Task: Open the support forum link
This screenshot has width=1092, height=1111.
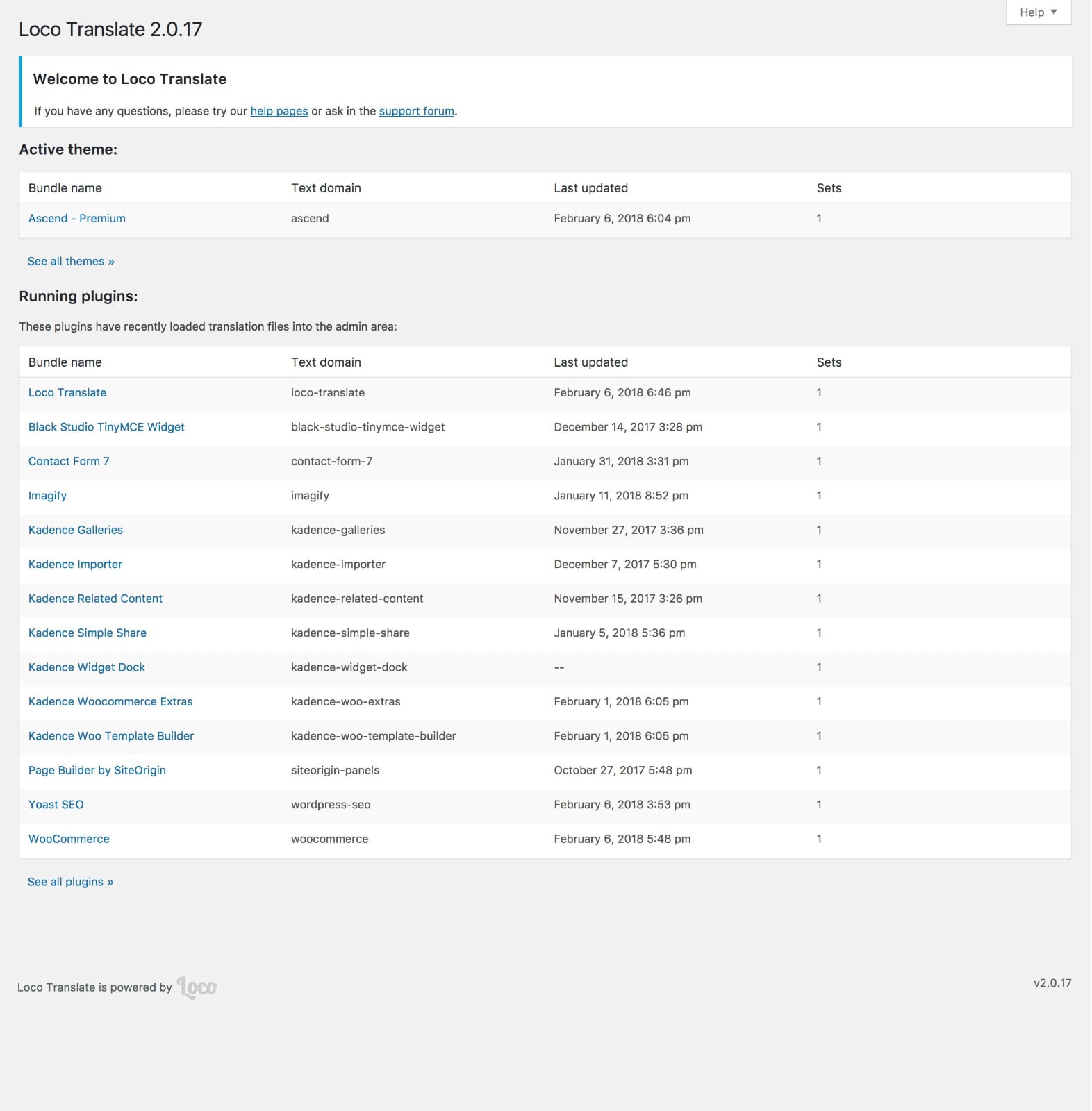Action: 416,111
